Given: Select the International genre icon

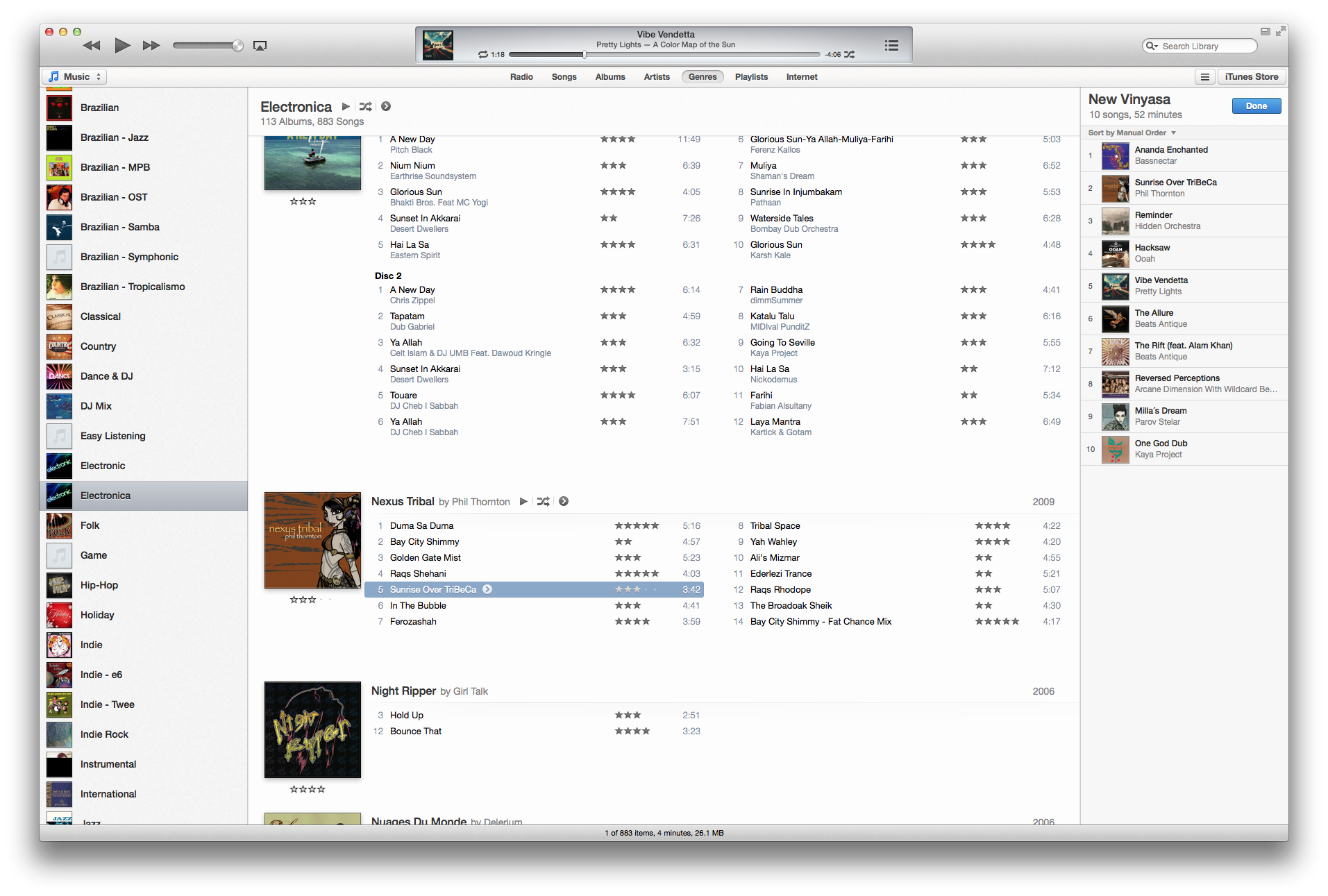Looking at the screenshot, I should point(59,794).
